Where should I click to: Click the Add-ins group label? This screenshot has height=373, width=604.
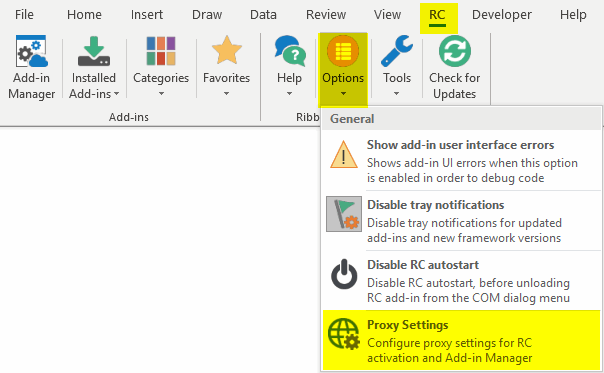[x=129, y=117]
